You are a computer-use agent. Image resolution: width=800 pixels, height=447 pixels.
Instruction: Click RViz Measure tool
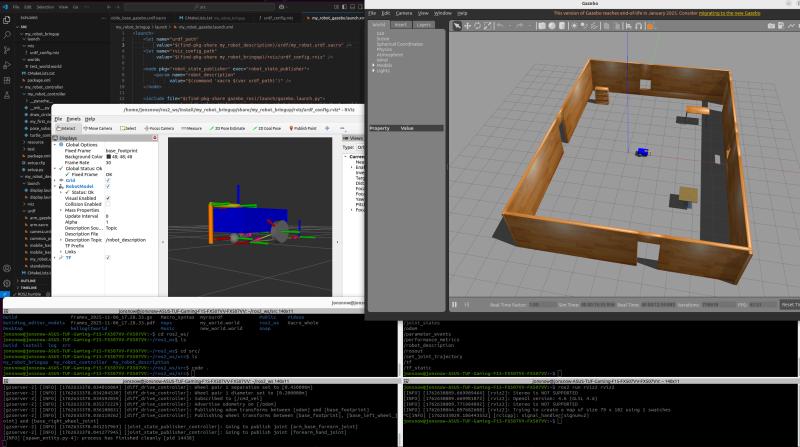coord(192,128)
